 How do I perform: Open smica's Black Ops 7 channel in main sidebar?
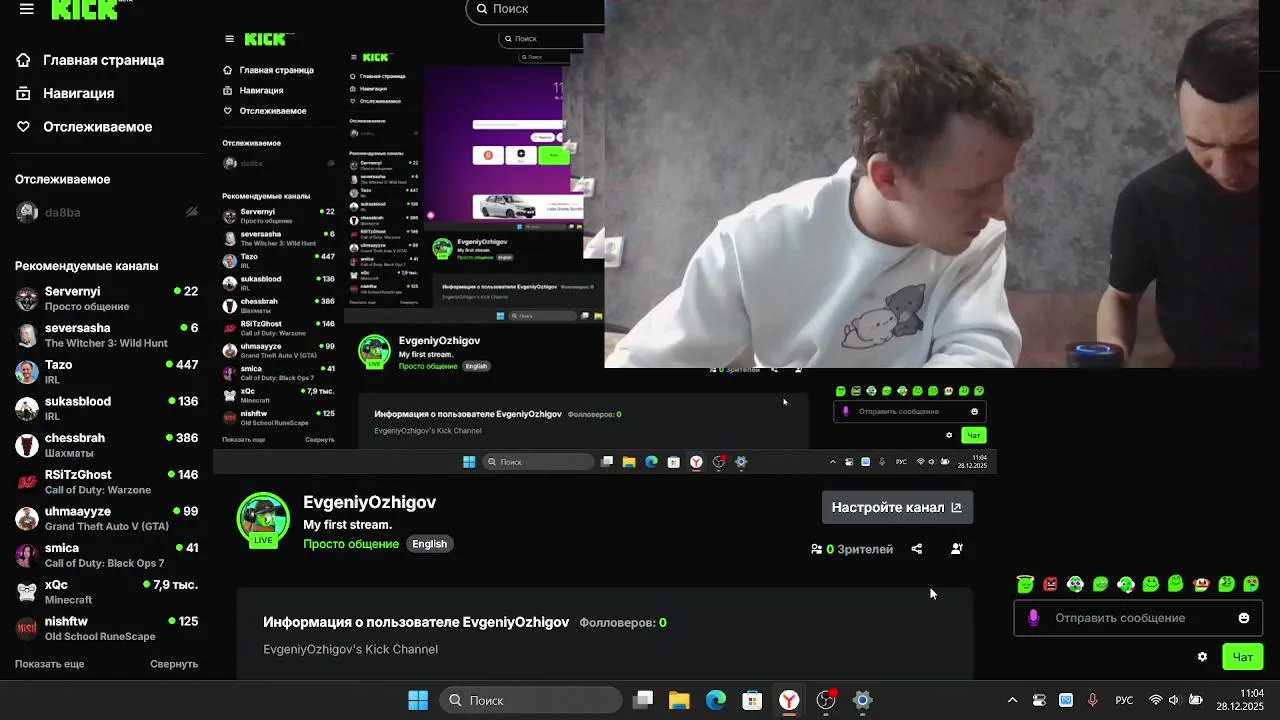(x=107, y=555)
